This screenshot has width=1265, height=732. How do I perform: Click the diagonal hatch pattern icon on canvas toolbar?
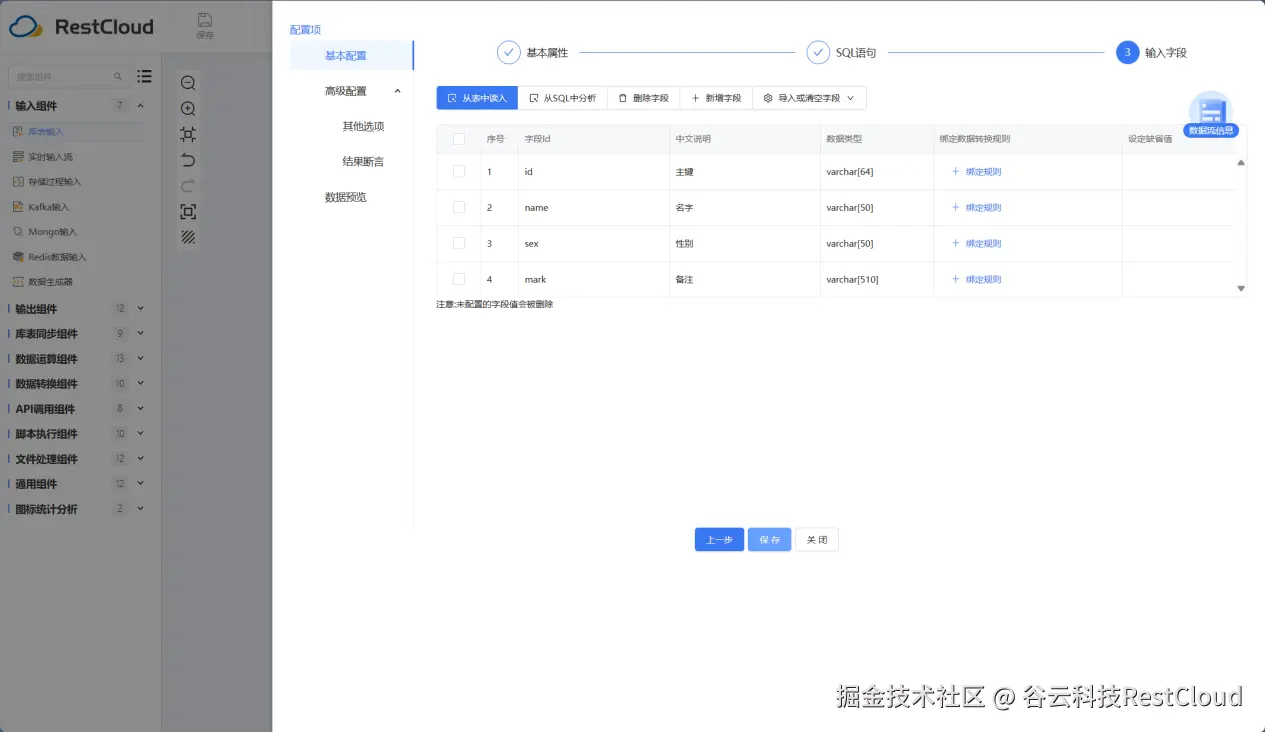[x=188, y=237]
